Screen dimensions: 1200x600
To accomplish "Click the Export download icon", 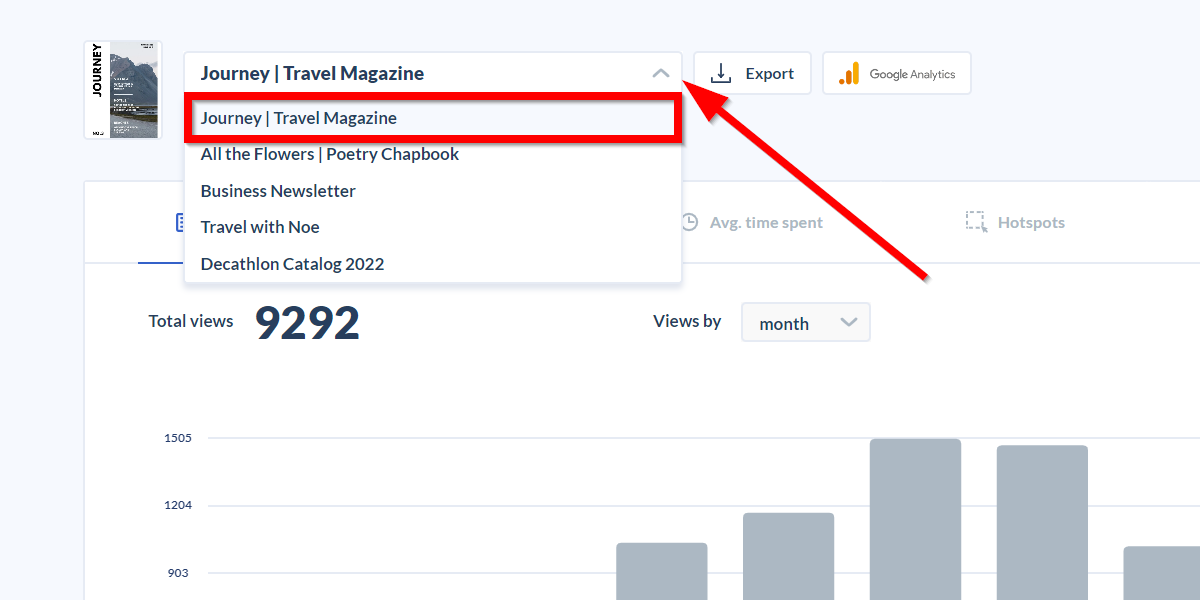I will [720, 74].
